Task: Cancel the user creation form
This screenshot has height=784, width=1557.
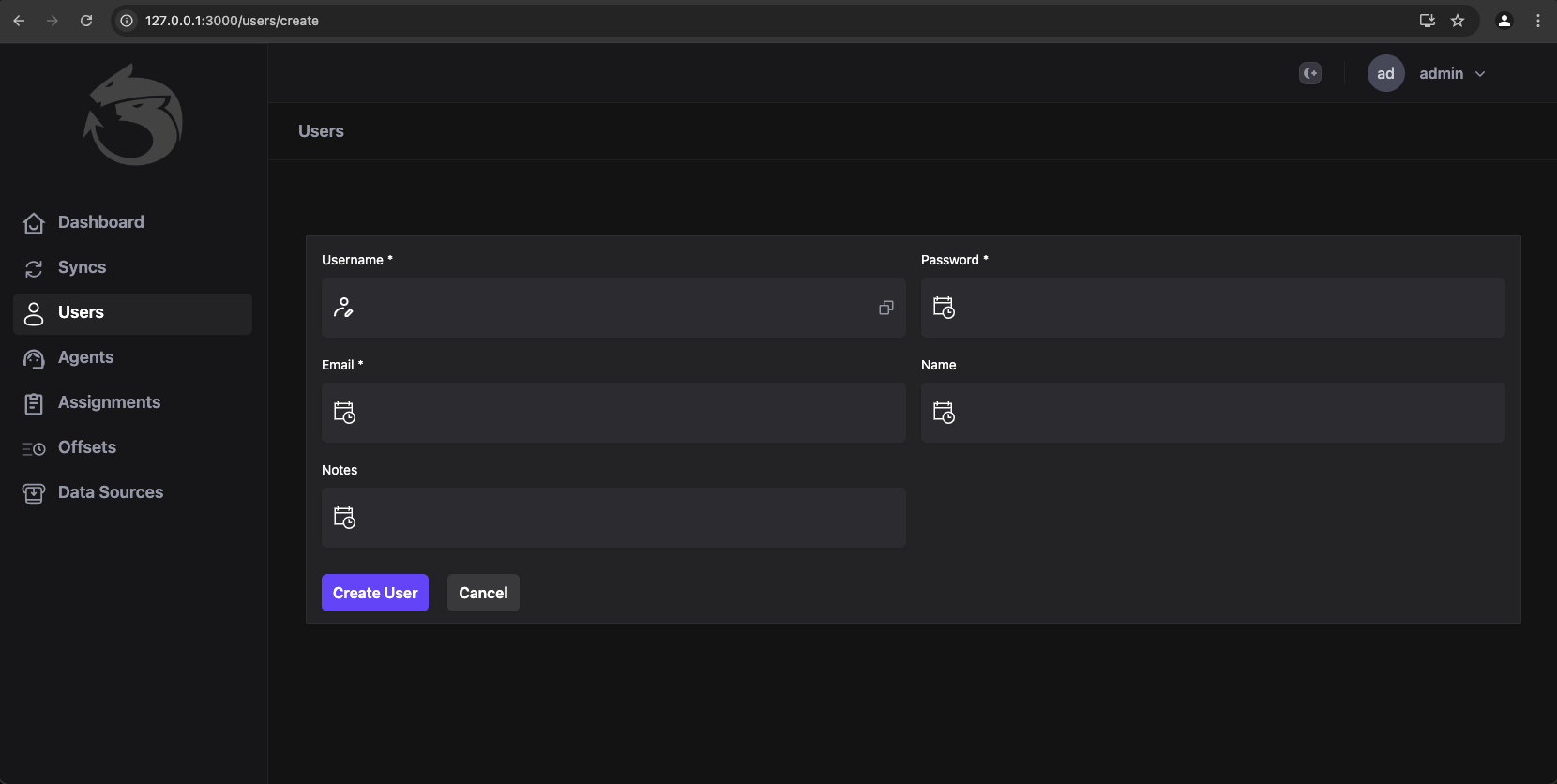Action: 483,593
